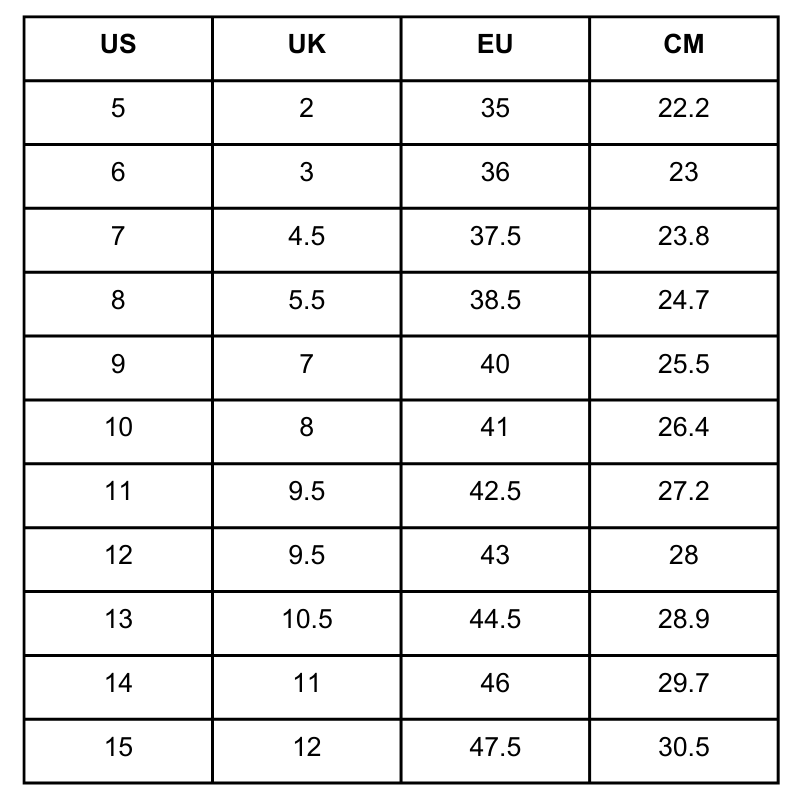Image resolution: width=800 pixels, height=800 pixels.
Task: Select the CM value 28 cell
Action: pos(684,560)
